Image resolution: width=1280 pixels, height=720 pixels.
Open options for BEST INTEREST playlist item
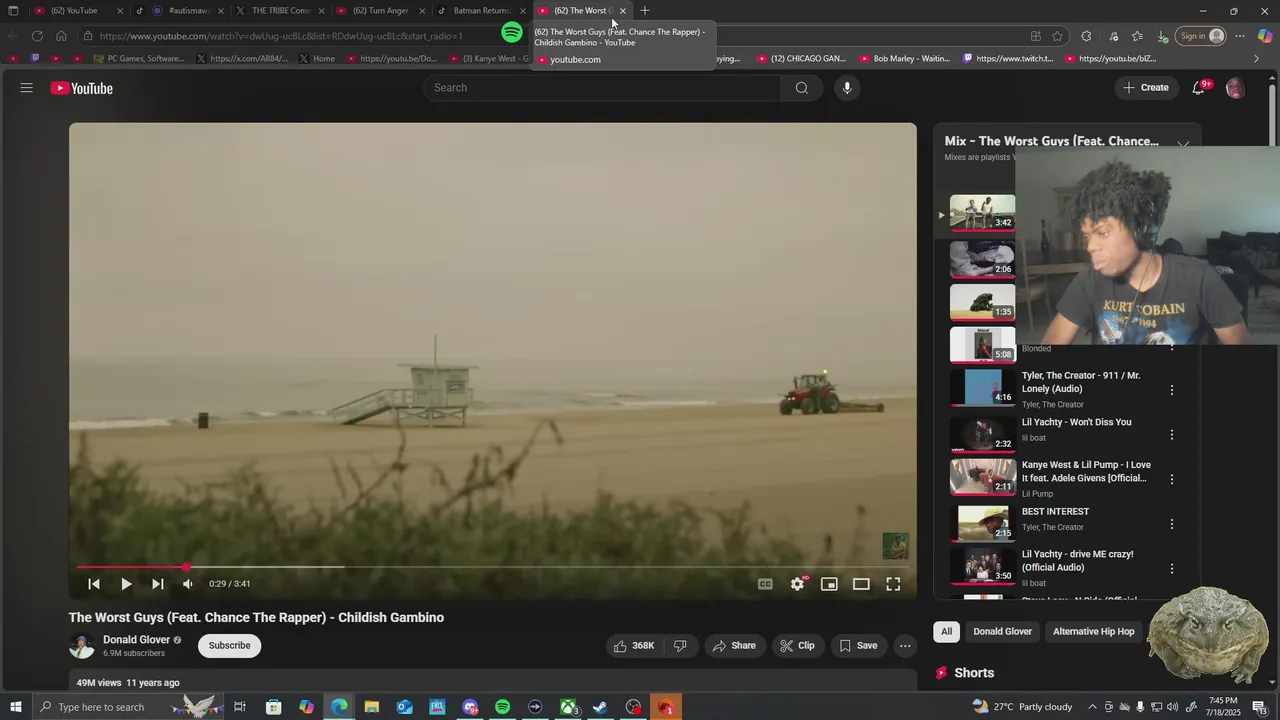click(x=1172, y=524)
